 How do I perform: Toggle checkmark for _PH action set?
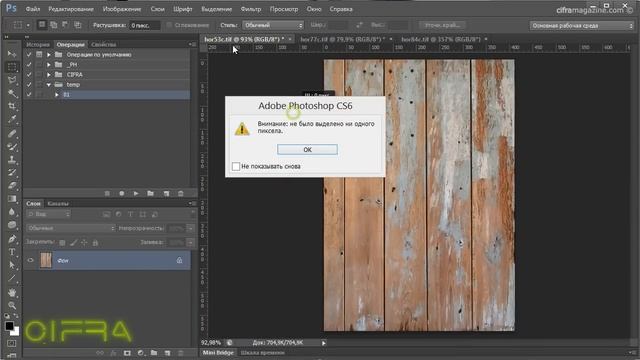click(x=29, y=64)
